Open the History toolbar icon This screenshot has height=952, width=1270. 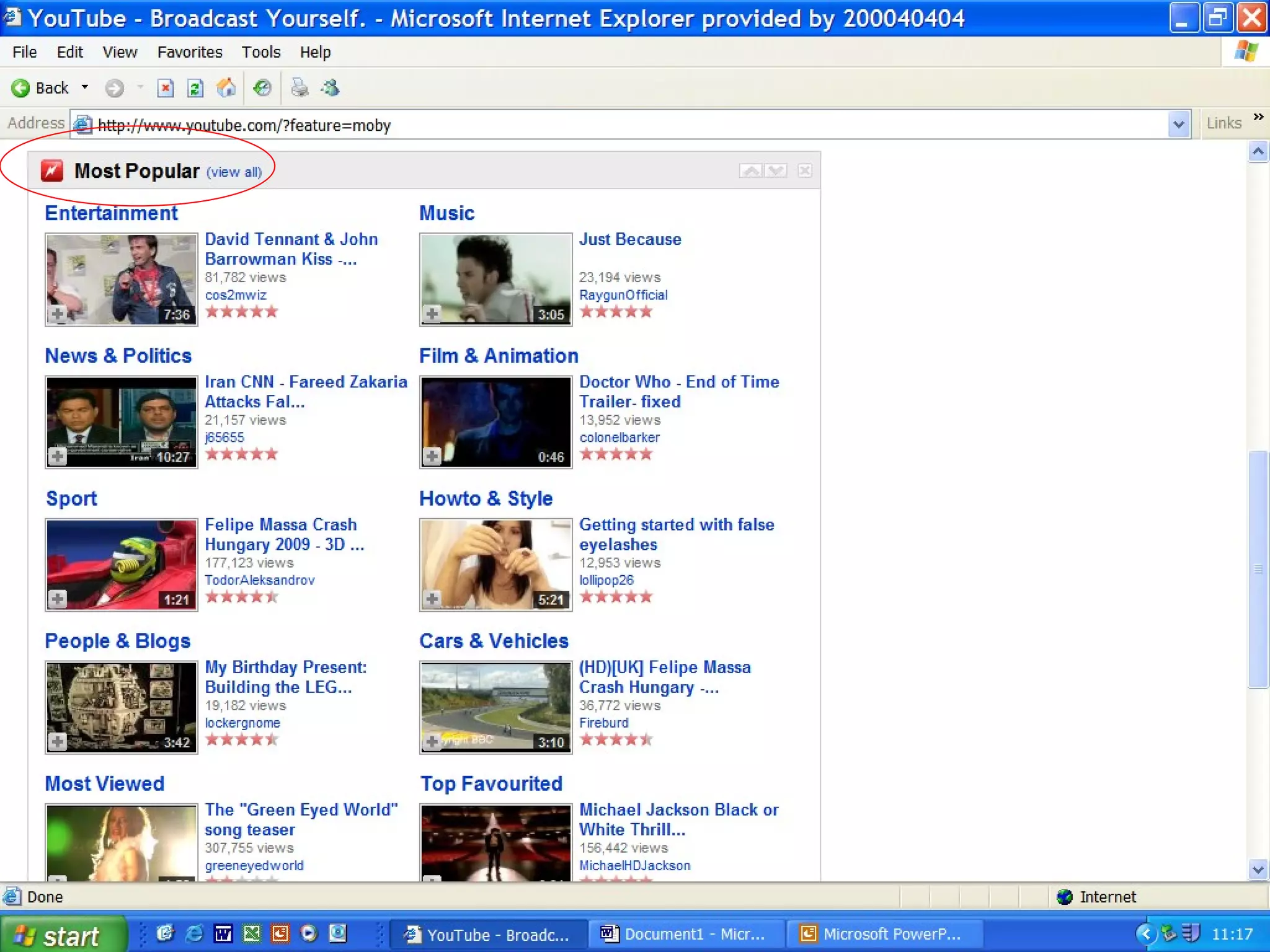pos(262,88)
